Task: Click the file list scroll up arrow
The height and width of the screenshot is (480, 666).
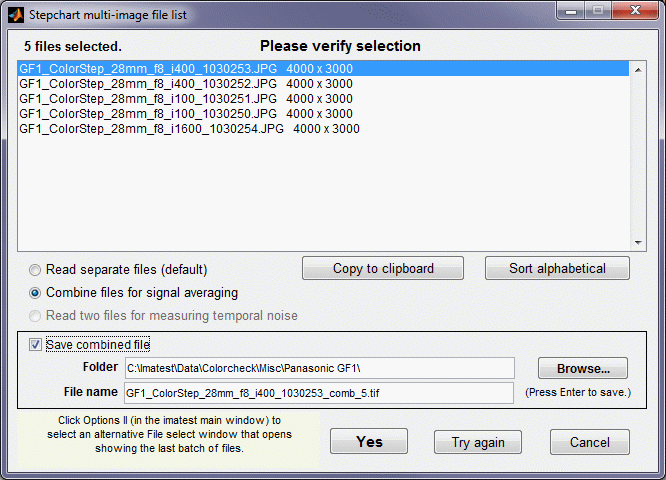Action: pyautogui.click(x=638, y=70)
